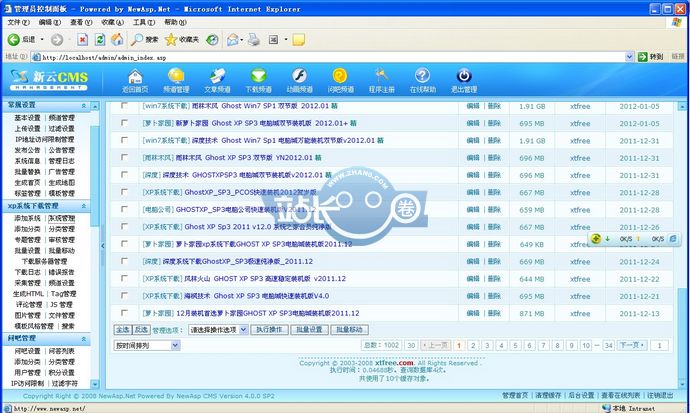The width and height of the screenshot is (690, 413).
Task: Open the 文件(F) menu
Action: [x=18, y=22]
